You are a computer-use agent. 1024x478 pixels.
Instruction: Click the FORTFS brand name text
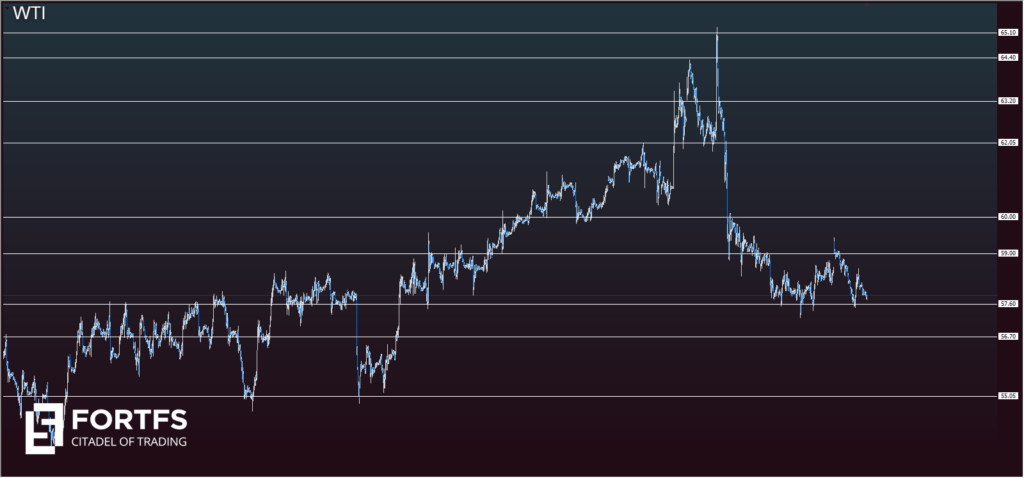tap(127, 419)
